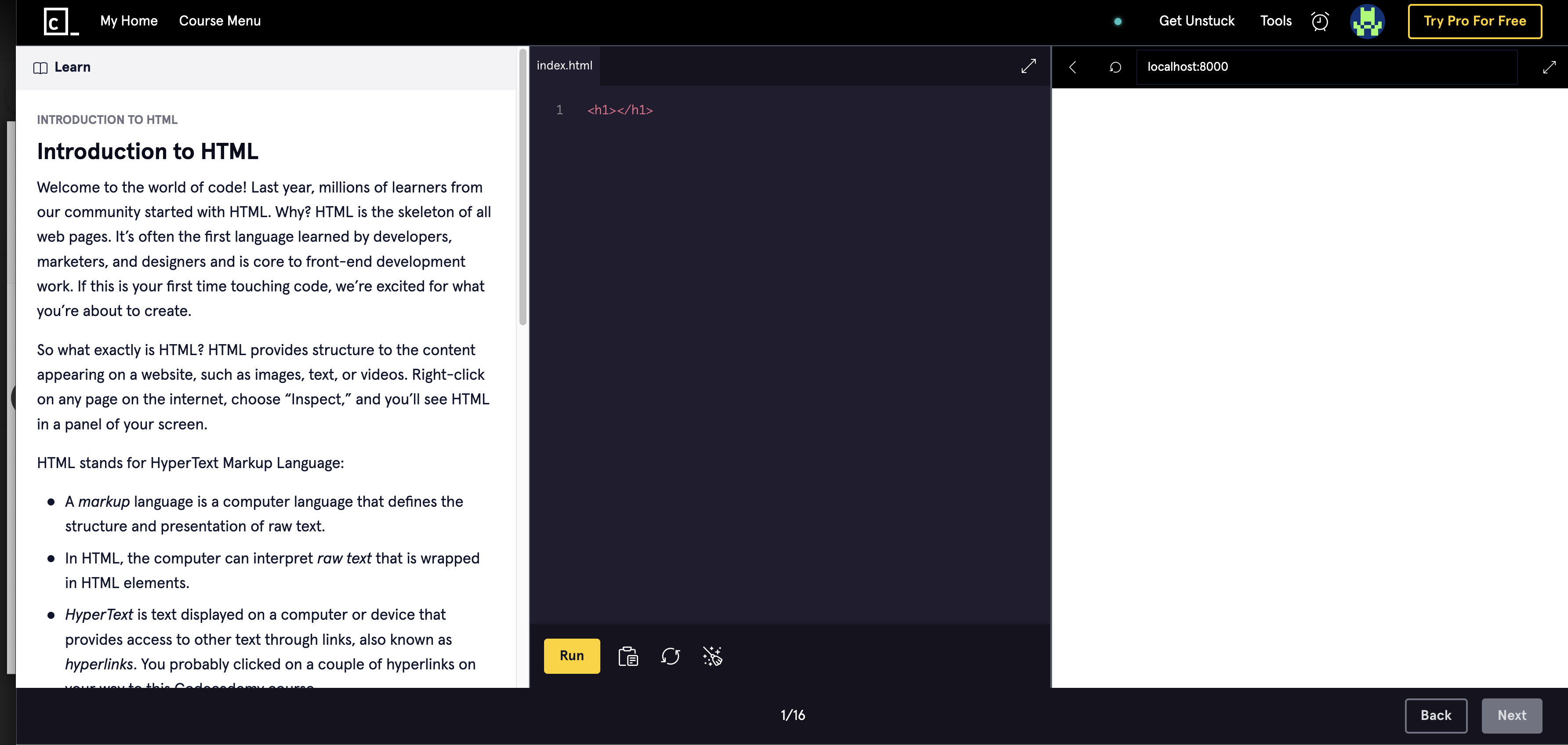Screen dimensions: 1568x745
Task: Open the alarm clock timer icon
Action: pyautogui.click(x=1320, y=21)
